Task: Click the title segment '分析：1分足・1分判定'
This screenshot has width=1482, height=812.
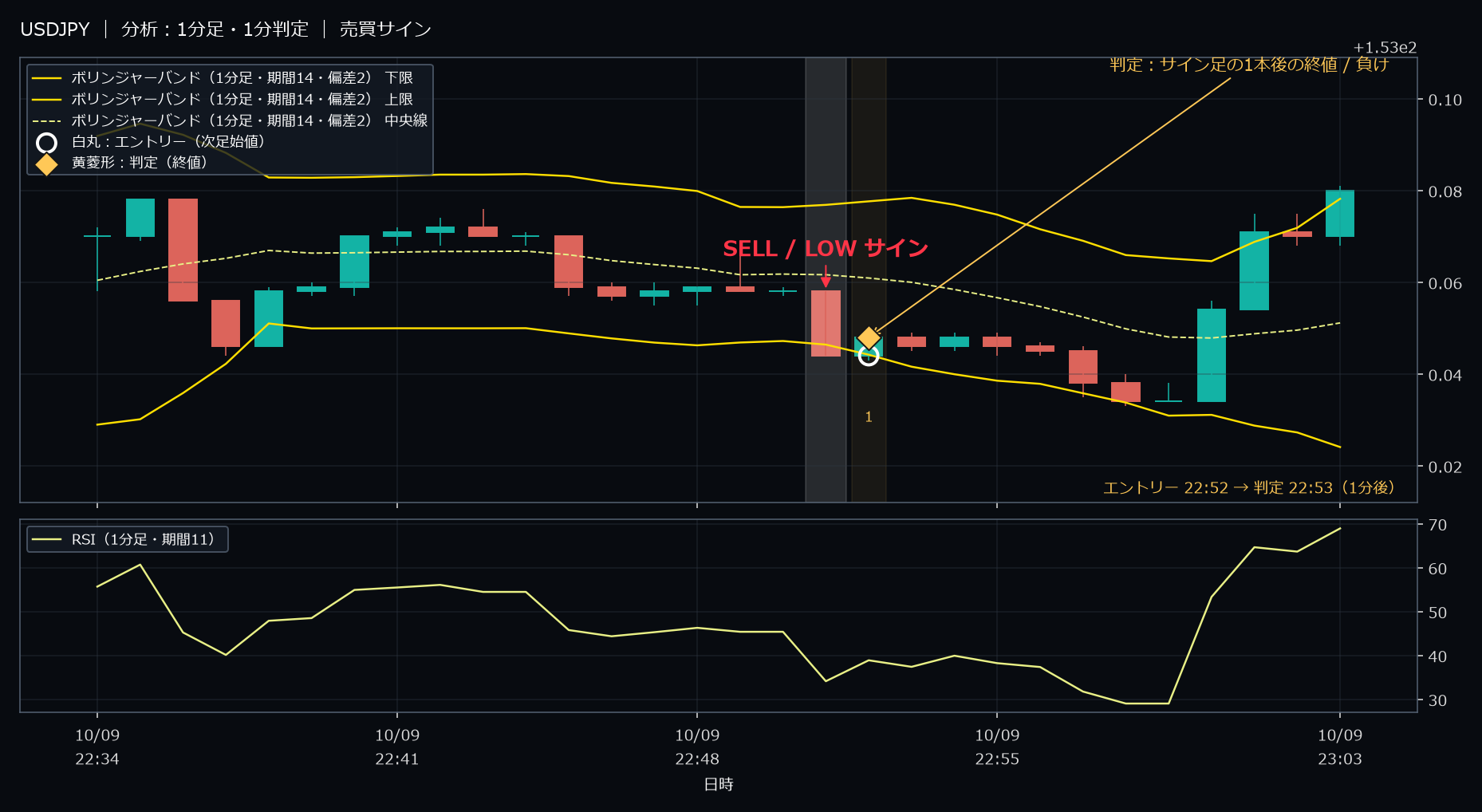Action: (215, 30)
